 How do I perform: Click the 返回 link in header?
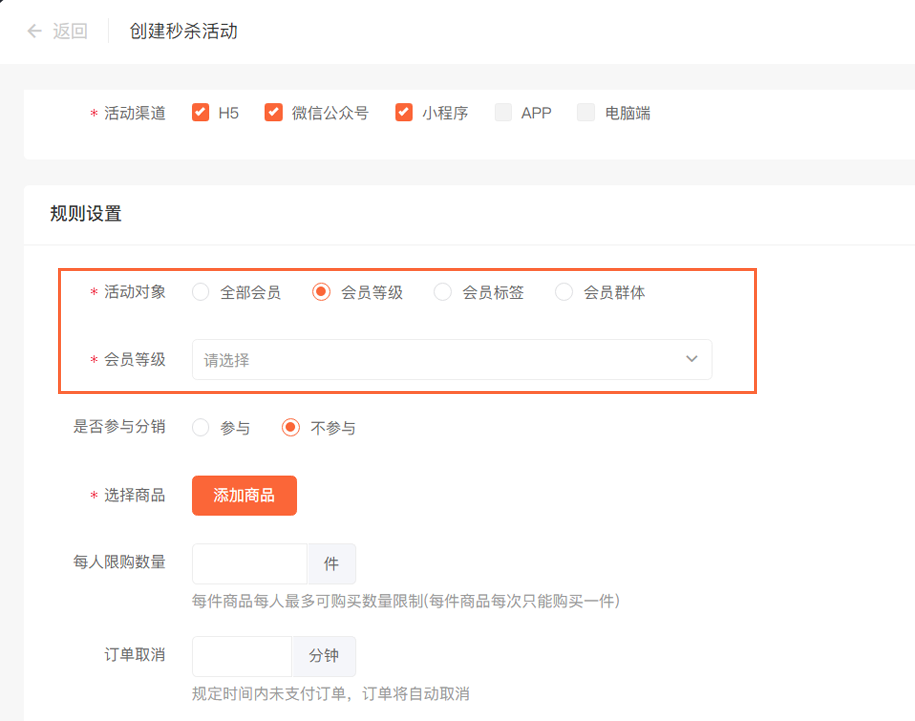[x=70, y=31]
